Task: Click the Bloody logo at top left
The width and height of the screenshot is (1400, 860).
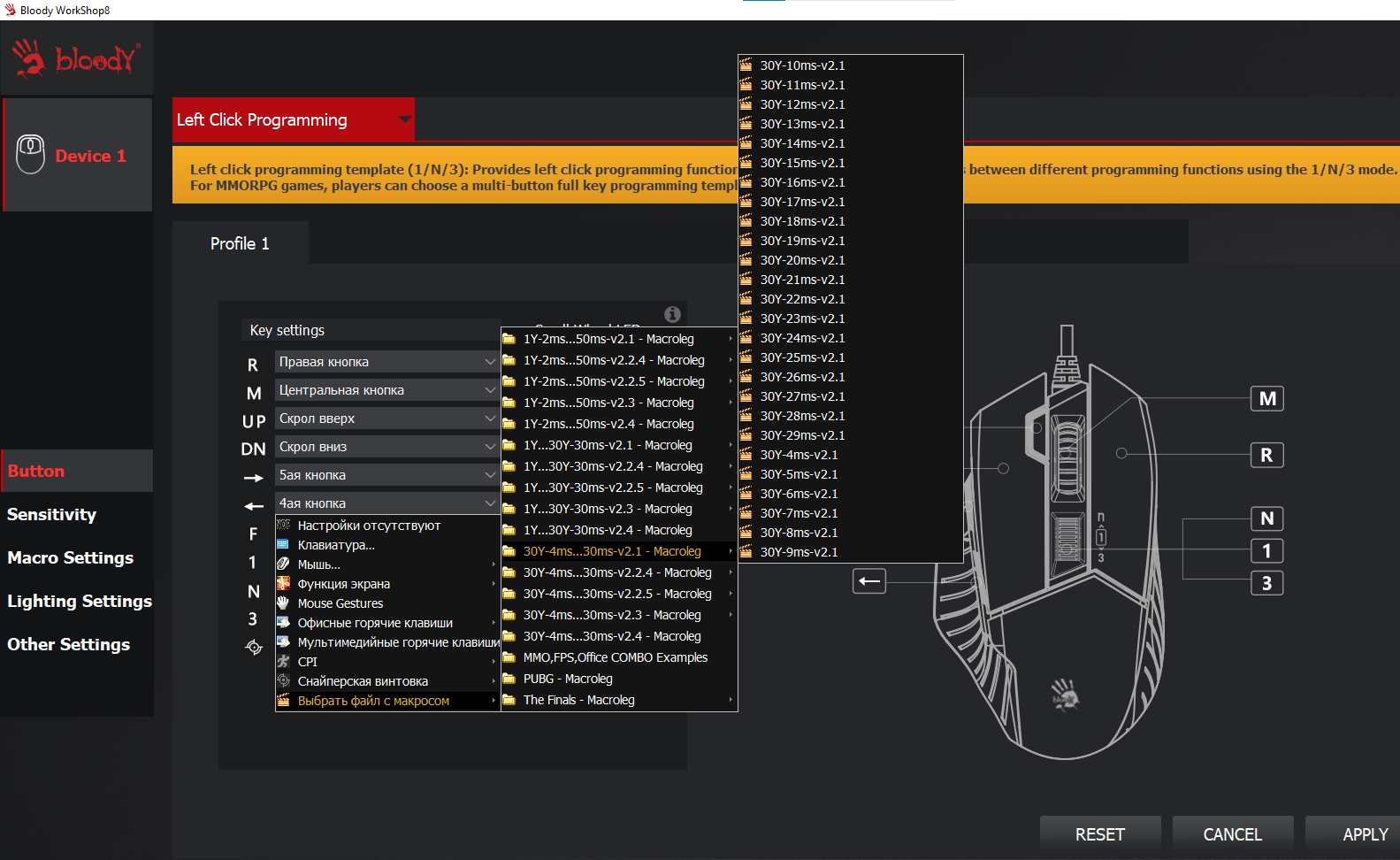Action: coord(76,58)
